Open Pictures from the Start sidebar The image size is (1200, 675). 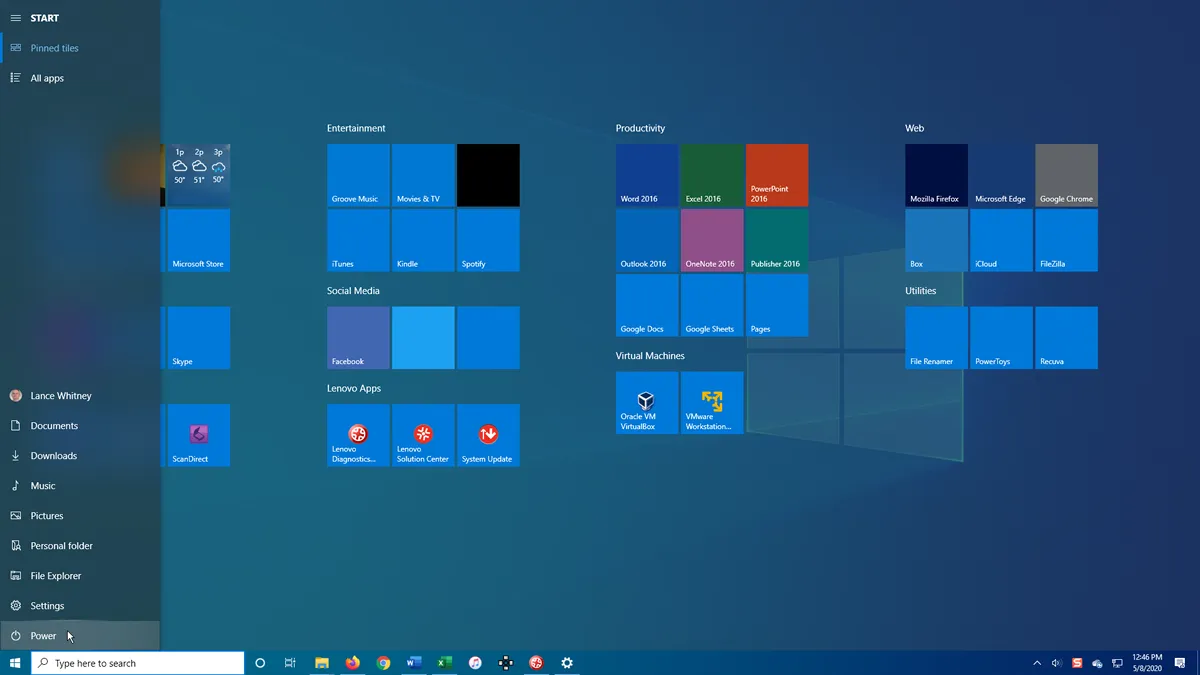(x=80, y=516)
